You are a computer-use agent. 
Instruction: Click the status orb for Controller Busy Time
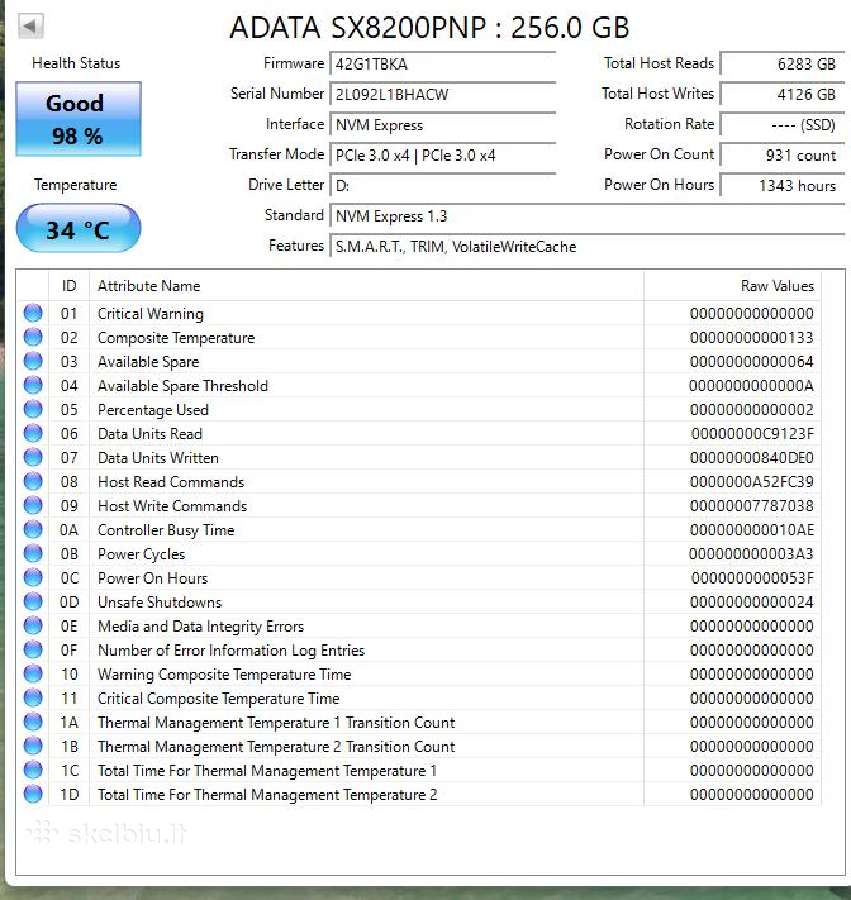click(33, 529)
